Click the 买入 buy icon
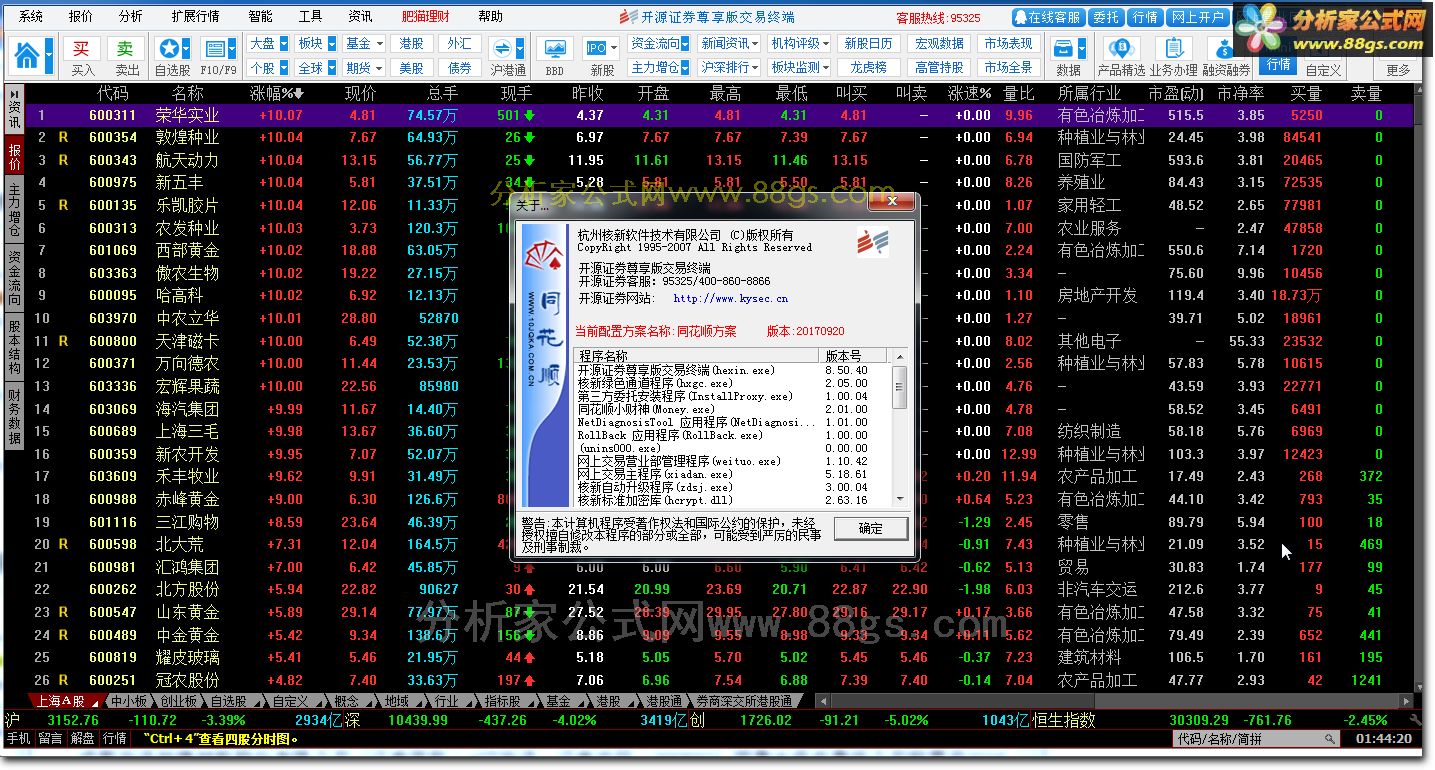1435x770 pixels. coord(82,49)
